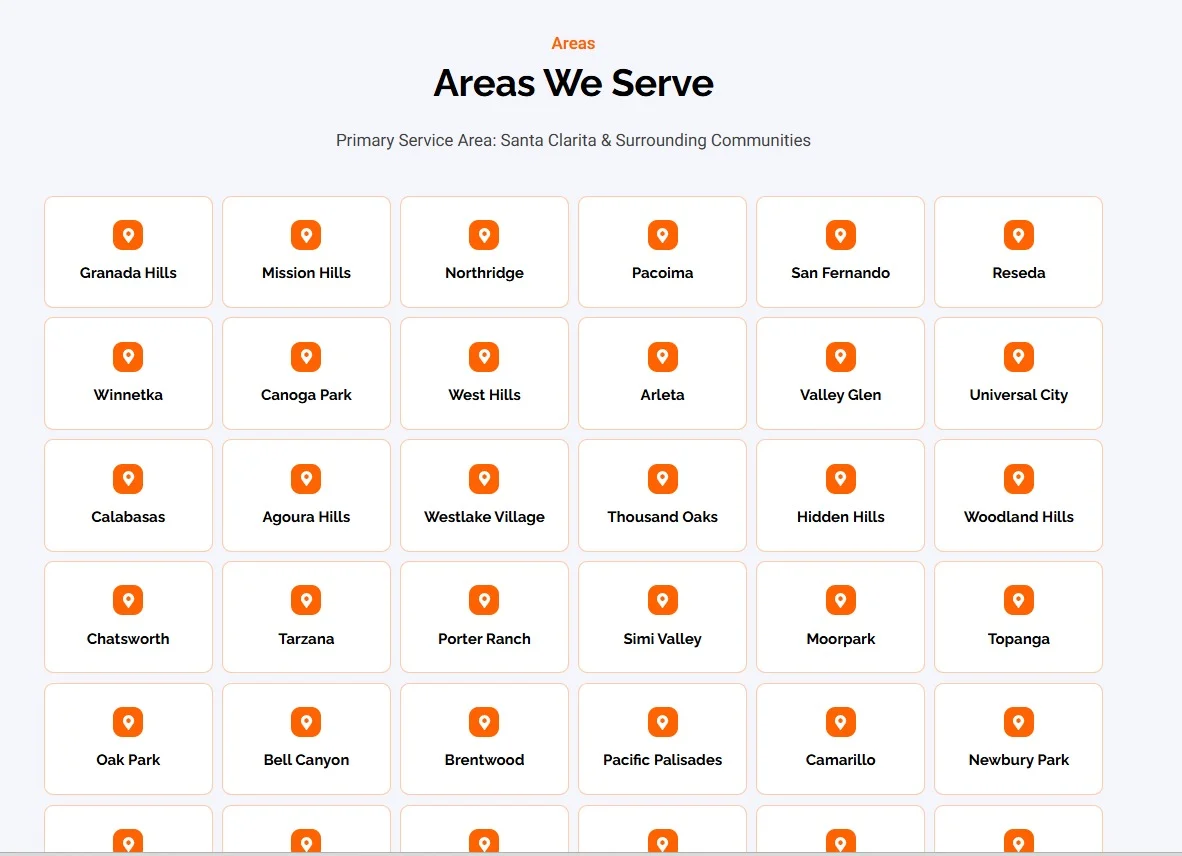Click the pin icon above Moorpark
The width and height of the screenshot is (1182, 856).
[841, 600]
